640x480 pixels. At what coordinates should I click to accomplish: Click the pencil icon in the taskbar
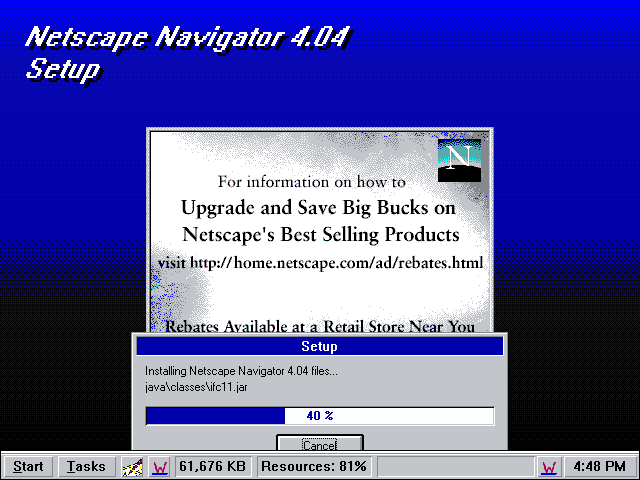132,466
